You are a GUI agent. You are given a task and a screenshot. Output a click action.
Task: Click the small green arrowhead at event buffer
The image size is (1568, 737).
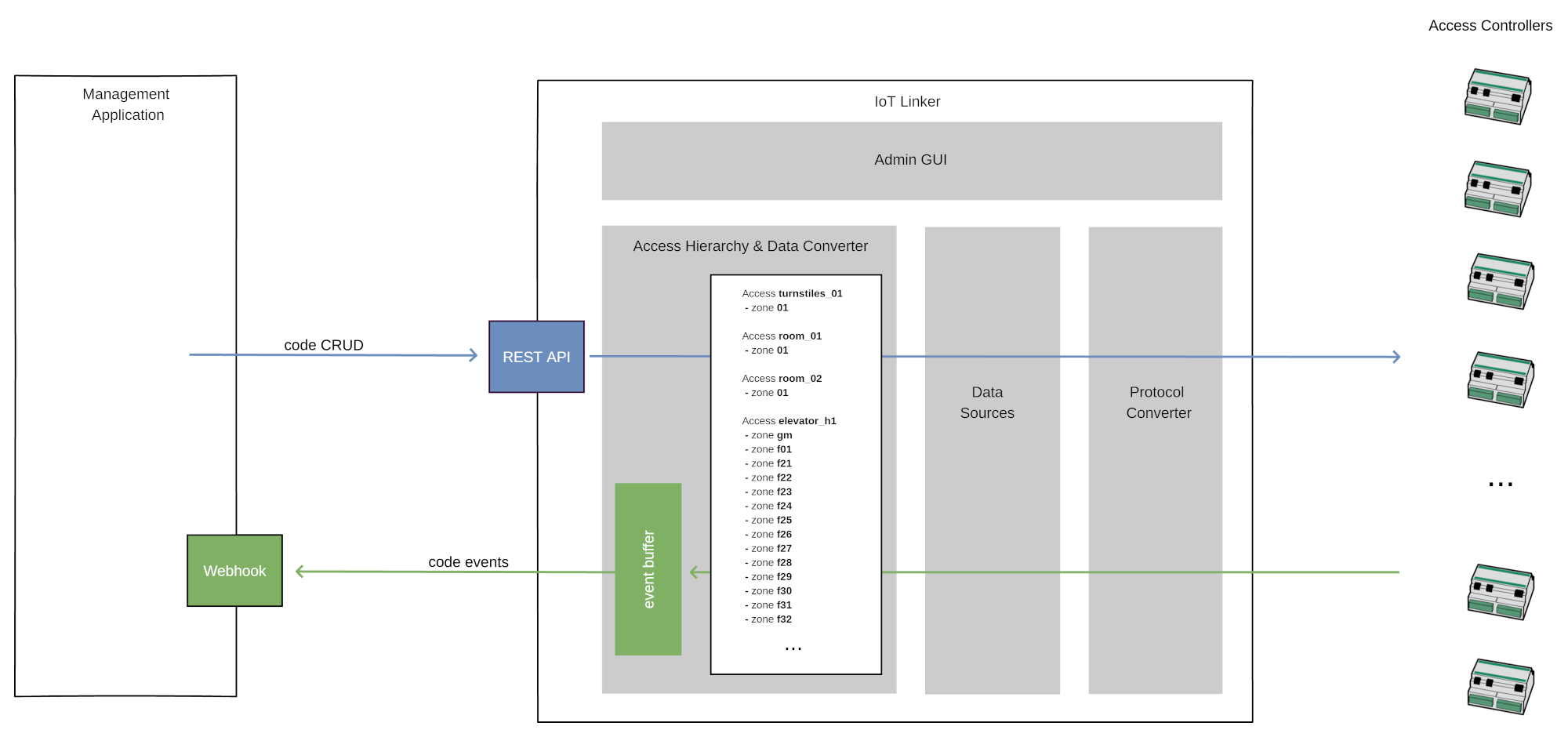pyautogui.click(x=694, y=572)
